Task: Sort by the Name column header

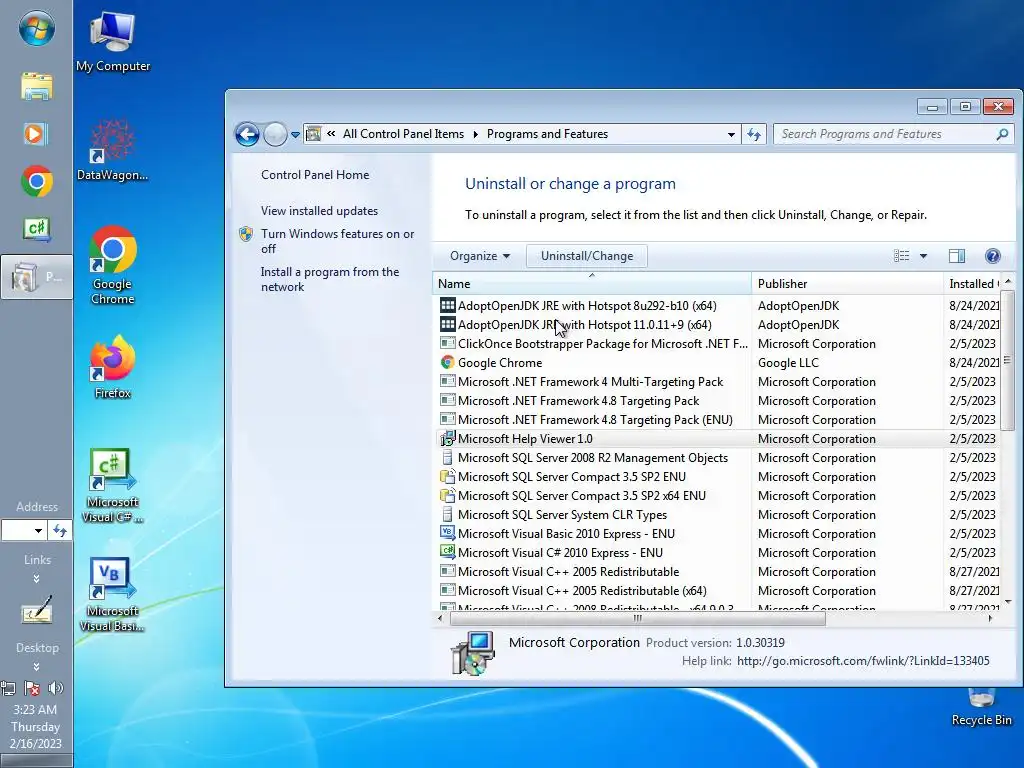Action: pos(592,283)
